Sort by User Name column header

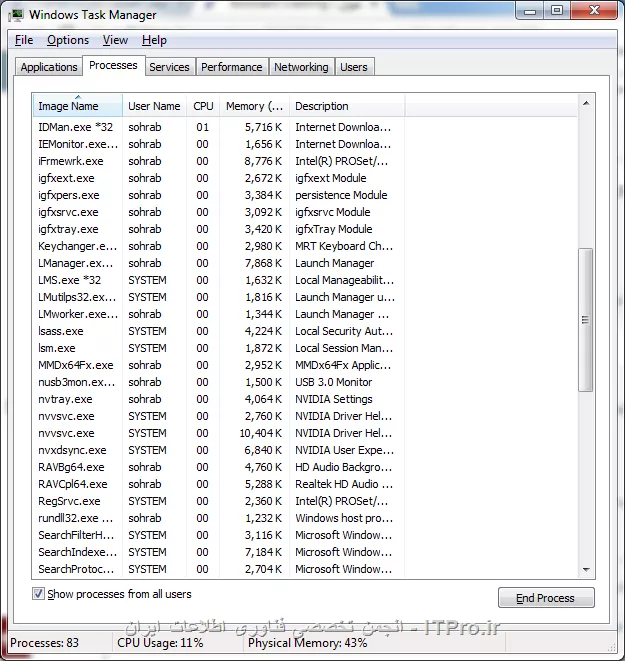154,106
